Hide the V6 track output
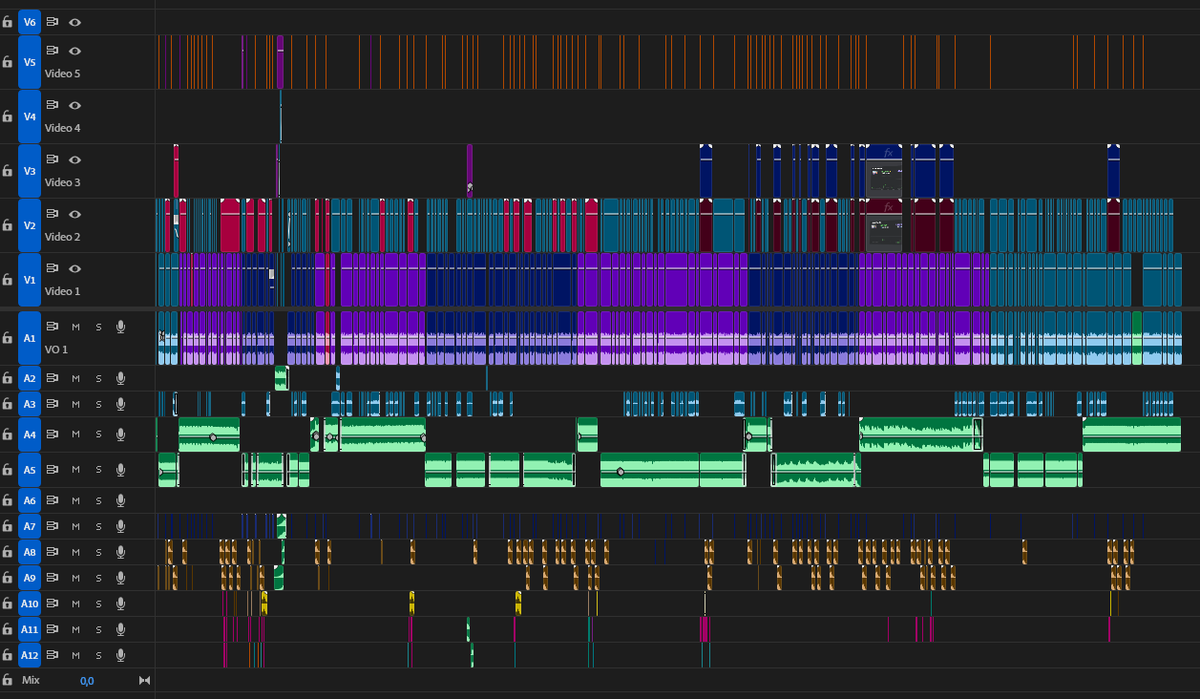The width and height of the screenshot is (1200, 699). 75,21
